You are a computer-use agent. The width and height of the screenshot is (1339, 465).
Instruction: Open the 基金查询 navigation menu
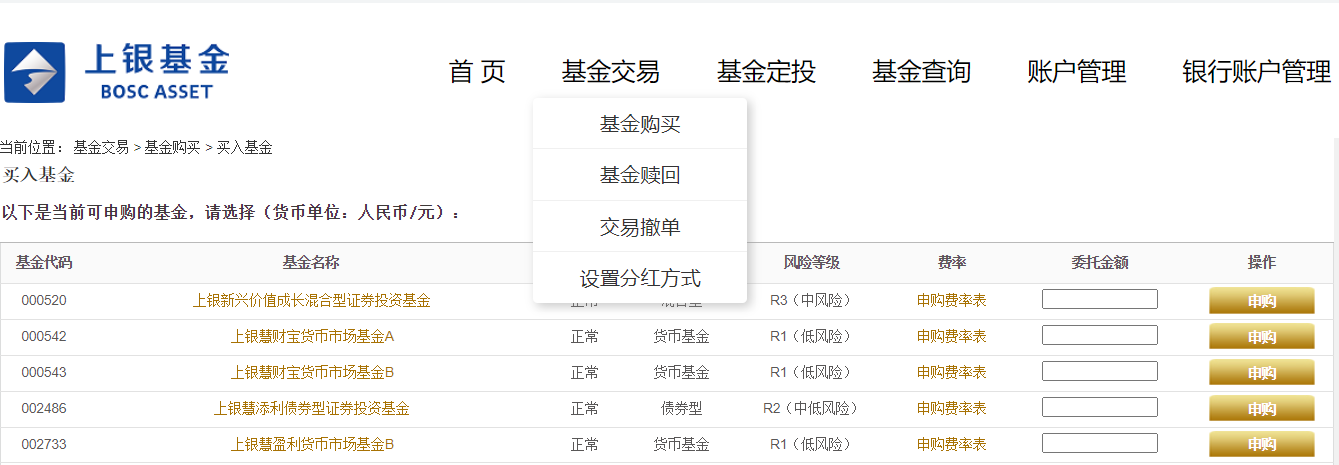pos(921,72)
